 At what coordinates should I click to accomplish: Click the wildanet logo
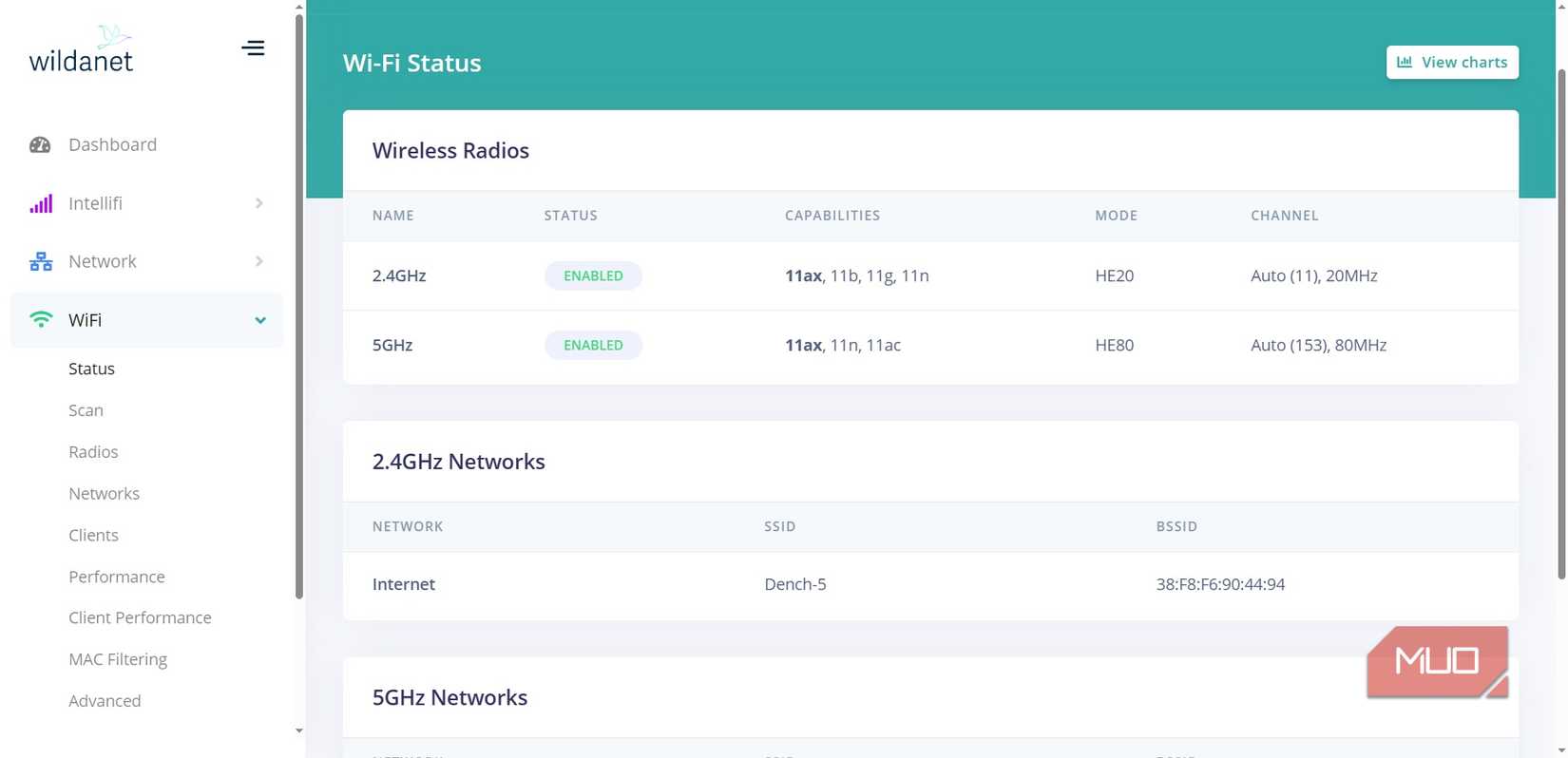82,49
